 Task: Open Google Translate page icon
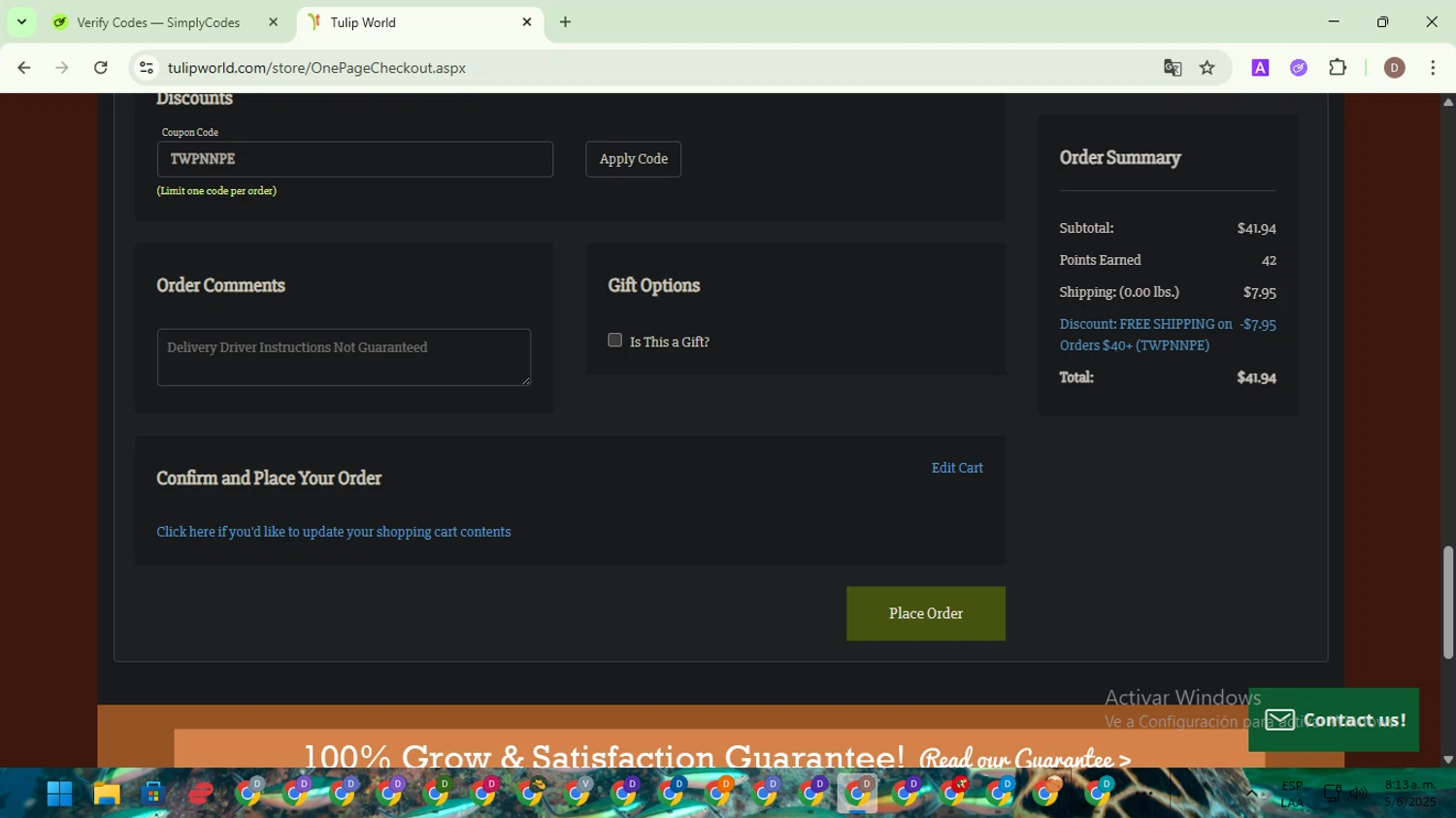[x=1173, y=68]
